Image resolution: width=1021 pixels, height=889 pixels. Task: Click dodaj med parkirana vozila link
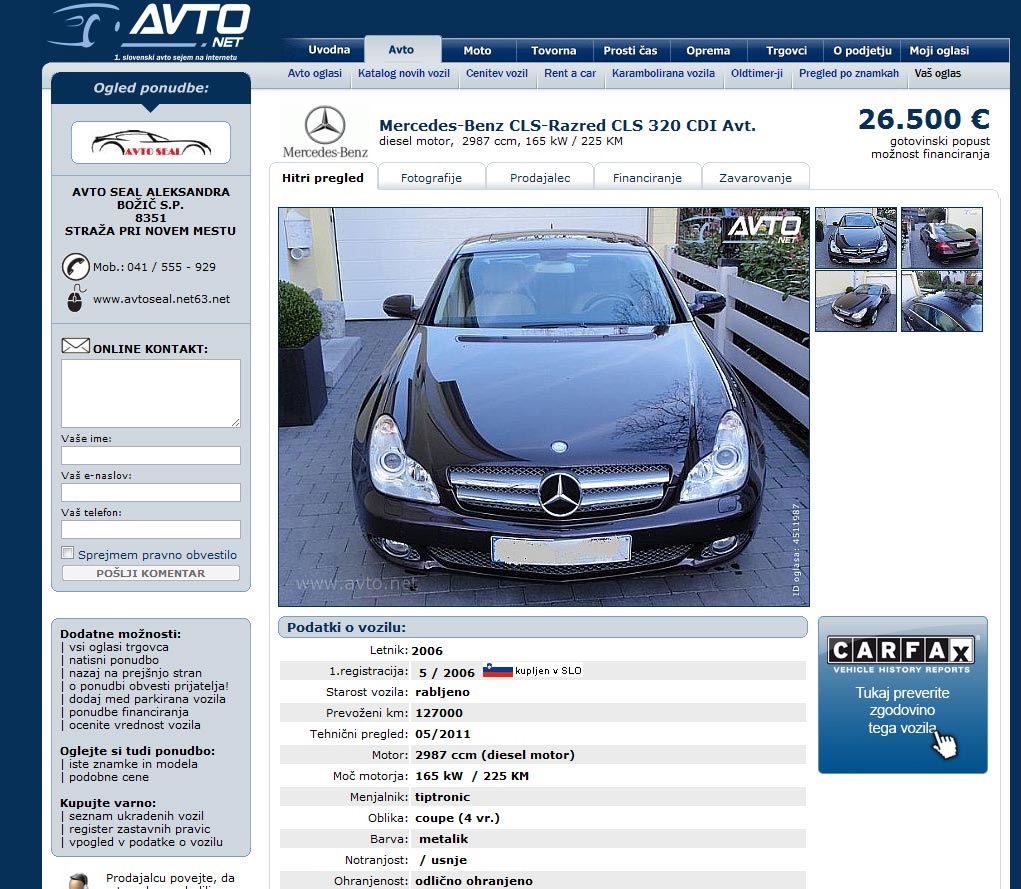pos(147,699)
